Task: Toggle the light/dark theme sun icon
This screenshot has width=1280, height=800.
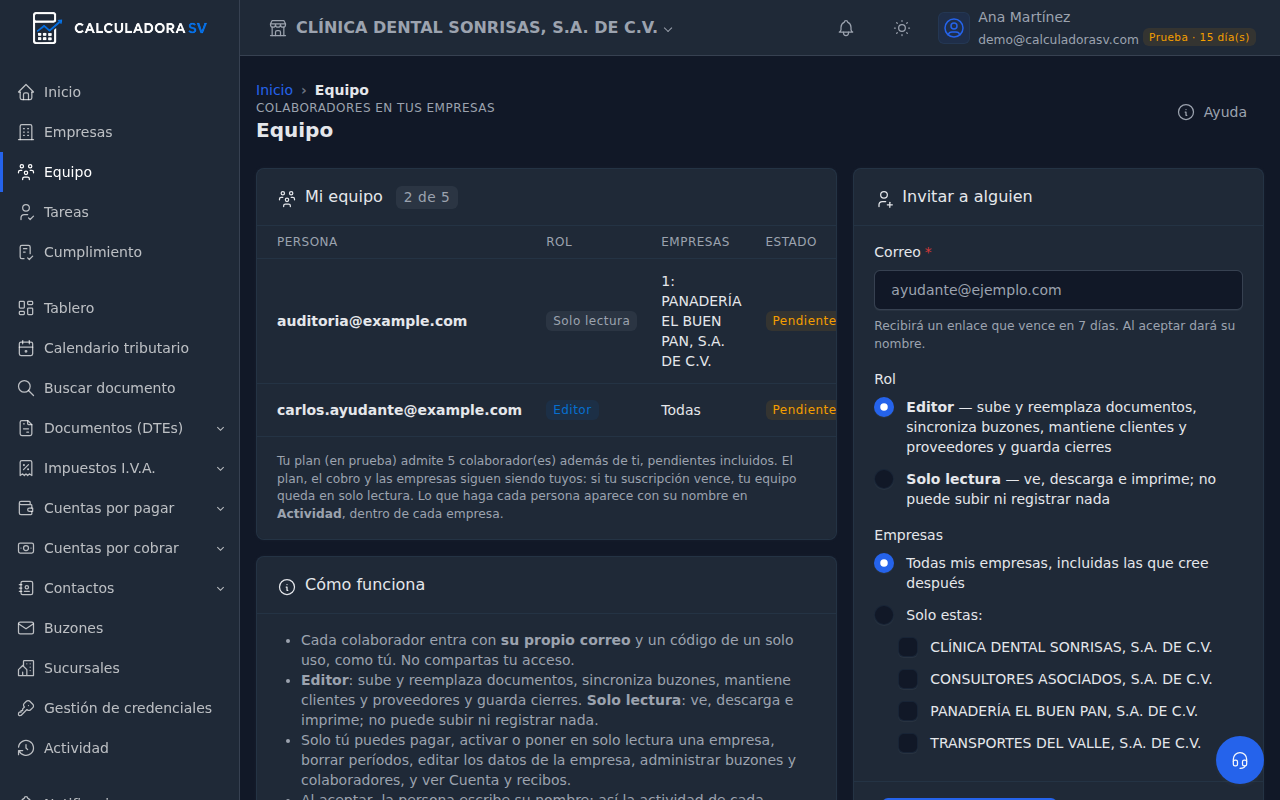Action: (902, 28)
